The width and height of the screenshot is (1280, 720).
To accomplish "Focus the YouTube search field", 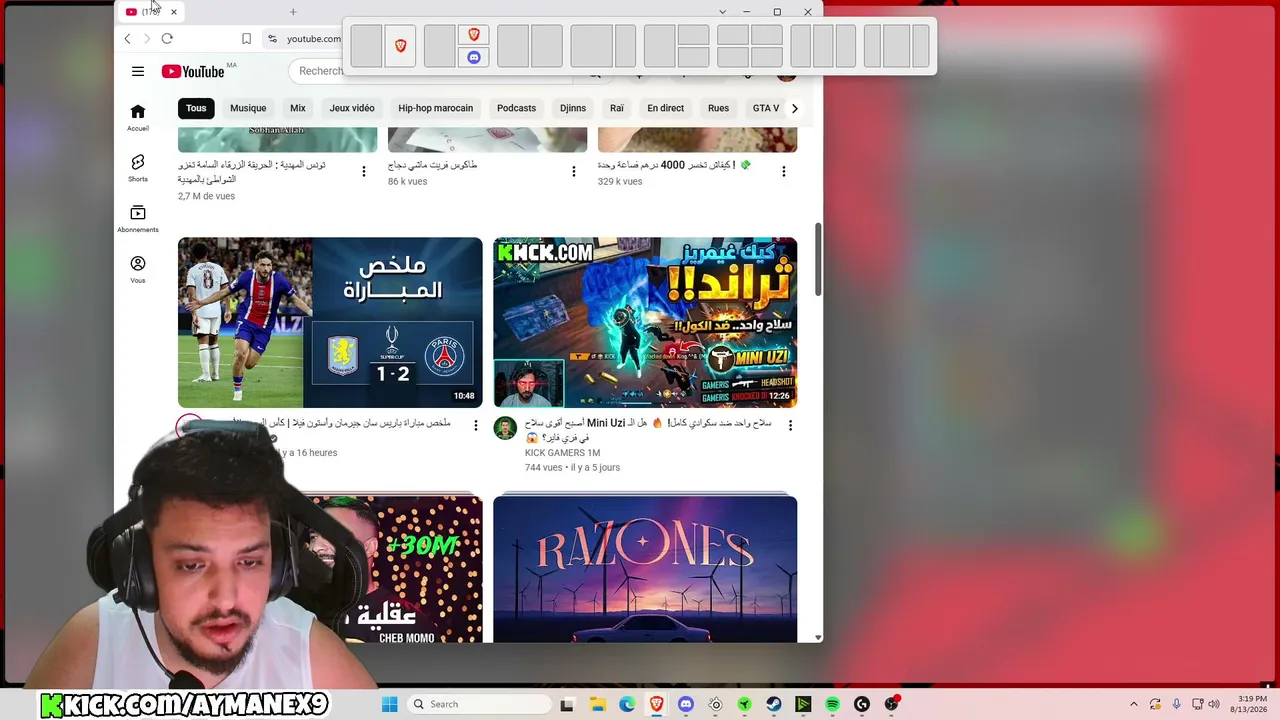I will tap(320, 71).
